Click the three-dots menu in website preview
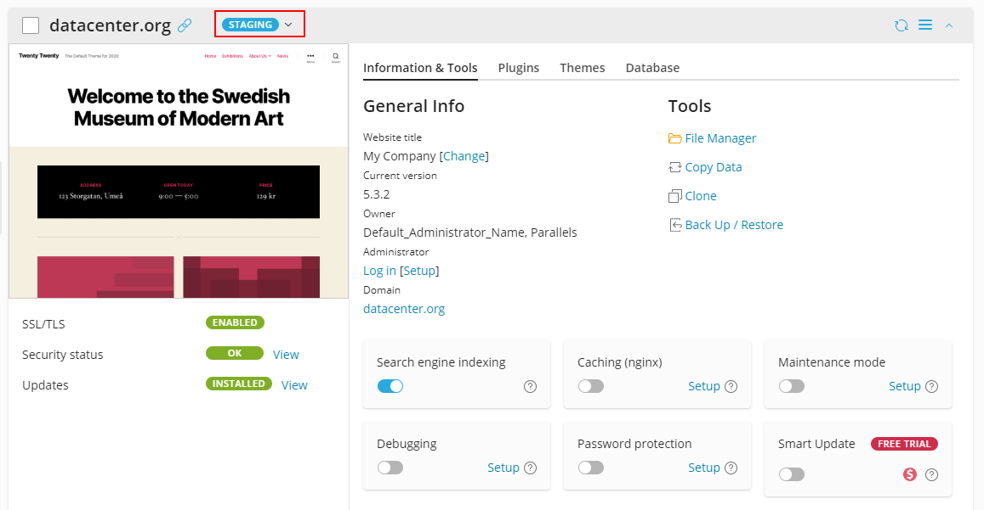This screenshot has width=984, height=510. 311,56
